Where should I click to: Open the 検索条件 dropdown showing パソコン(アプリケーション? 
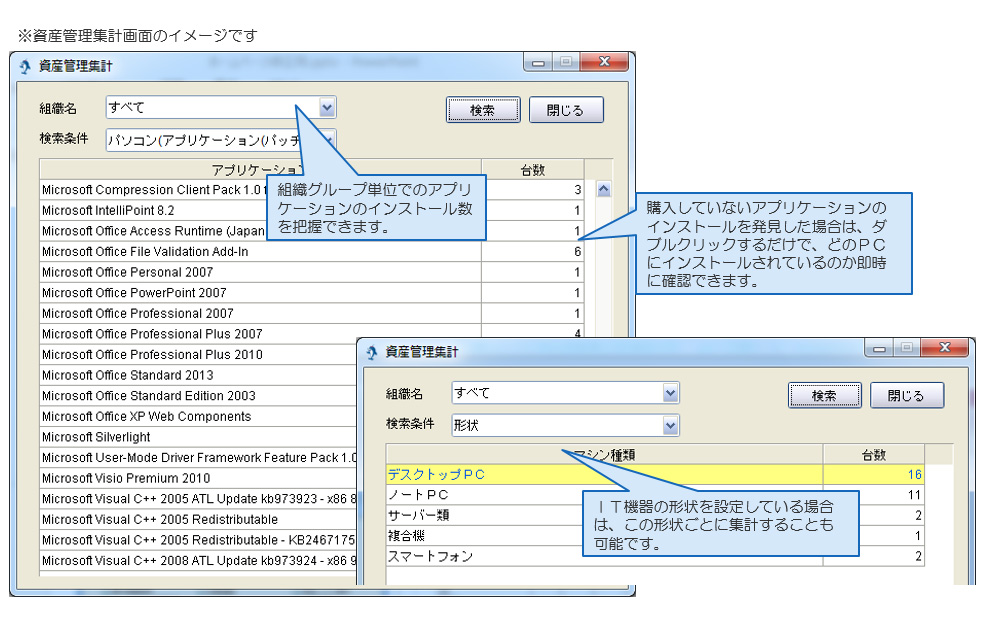328,139
